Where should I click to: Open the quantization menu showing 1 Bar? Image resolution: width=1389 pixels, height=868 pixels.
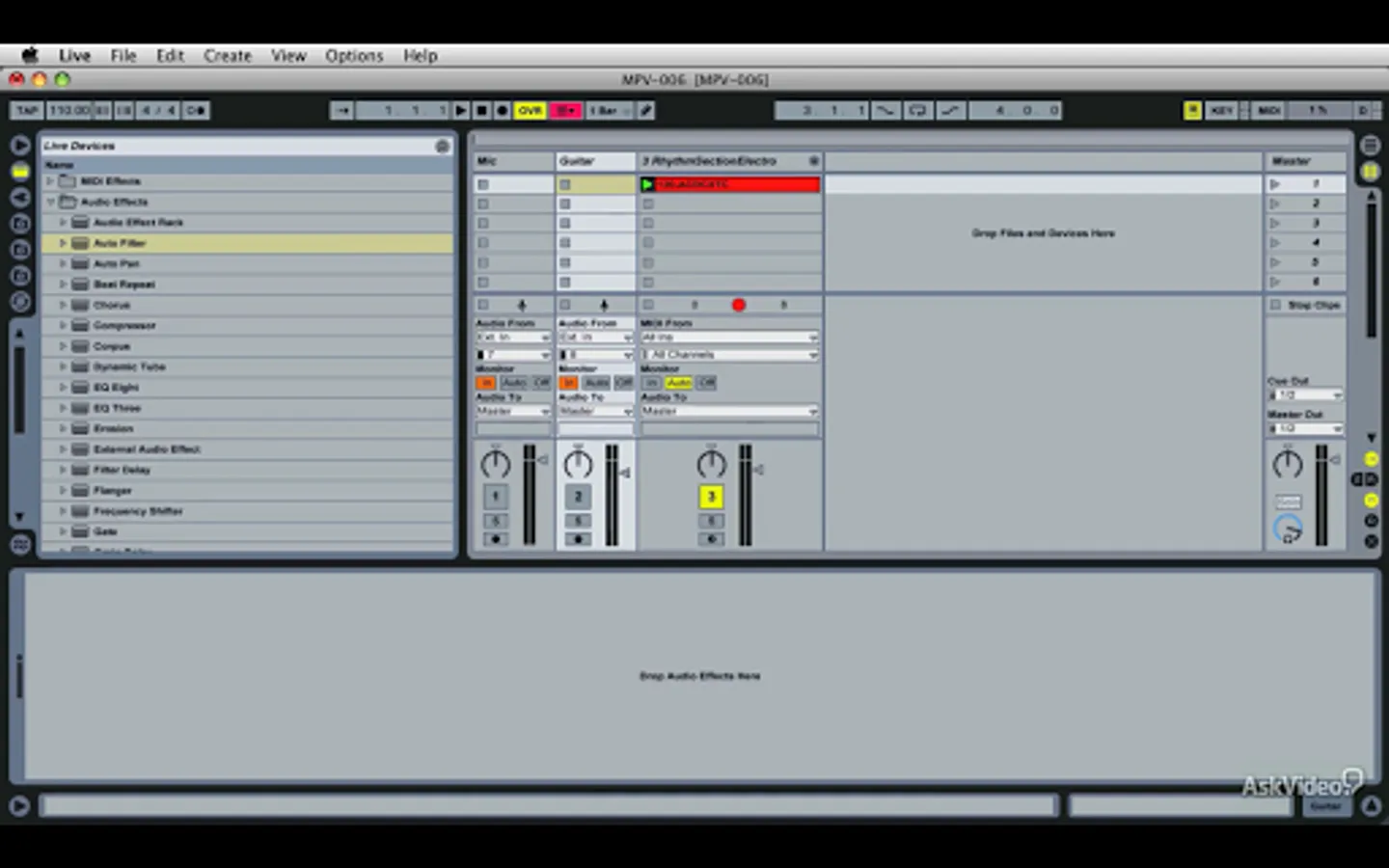click(609, 111)
